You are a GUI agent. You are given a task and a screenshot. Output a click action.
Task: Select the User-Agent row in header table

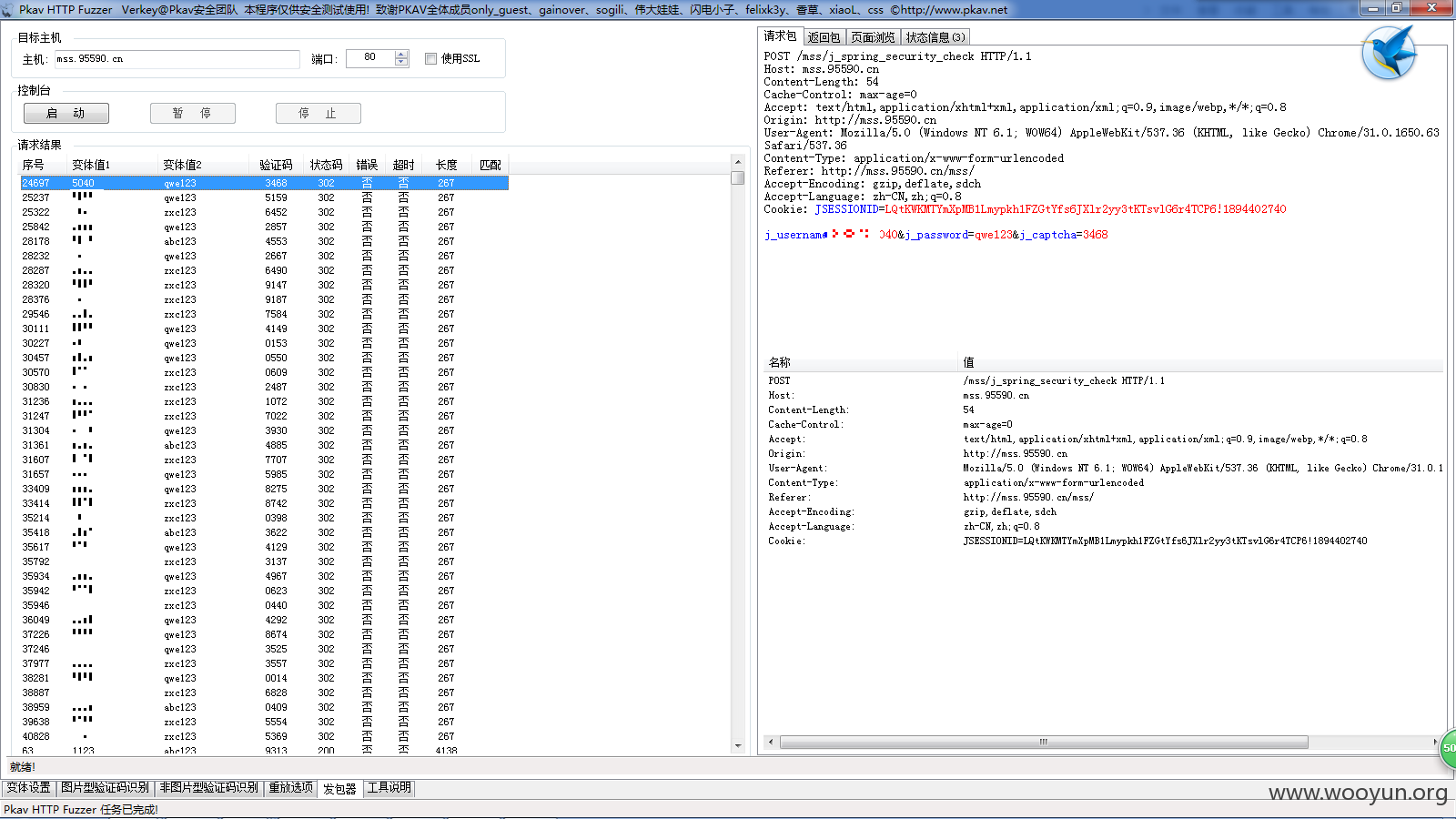[x=1104, y=468]
